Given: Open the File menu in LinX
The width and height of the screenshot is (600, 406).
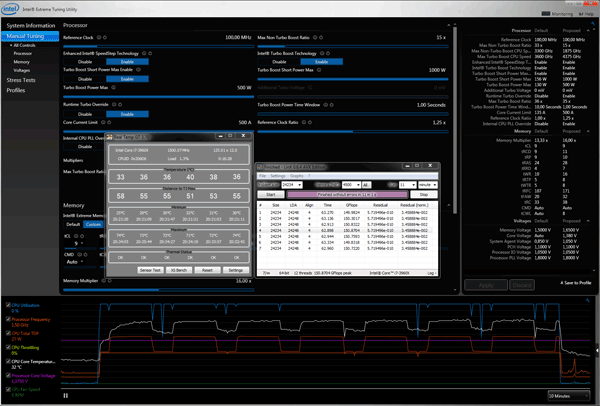Looking at the screenshot, I should 262,176.
